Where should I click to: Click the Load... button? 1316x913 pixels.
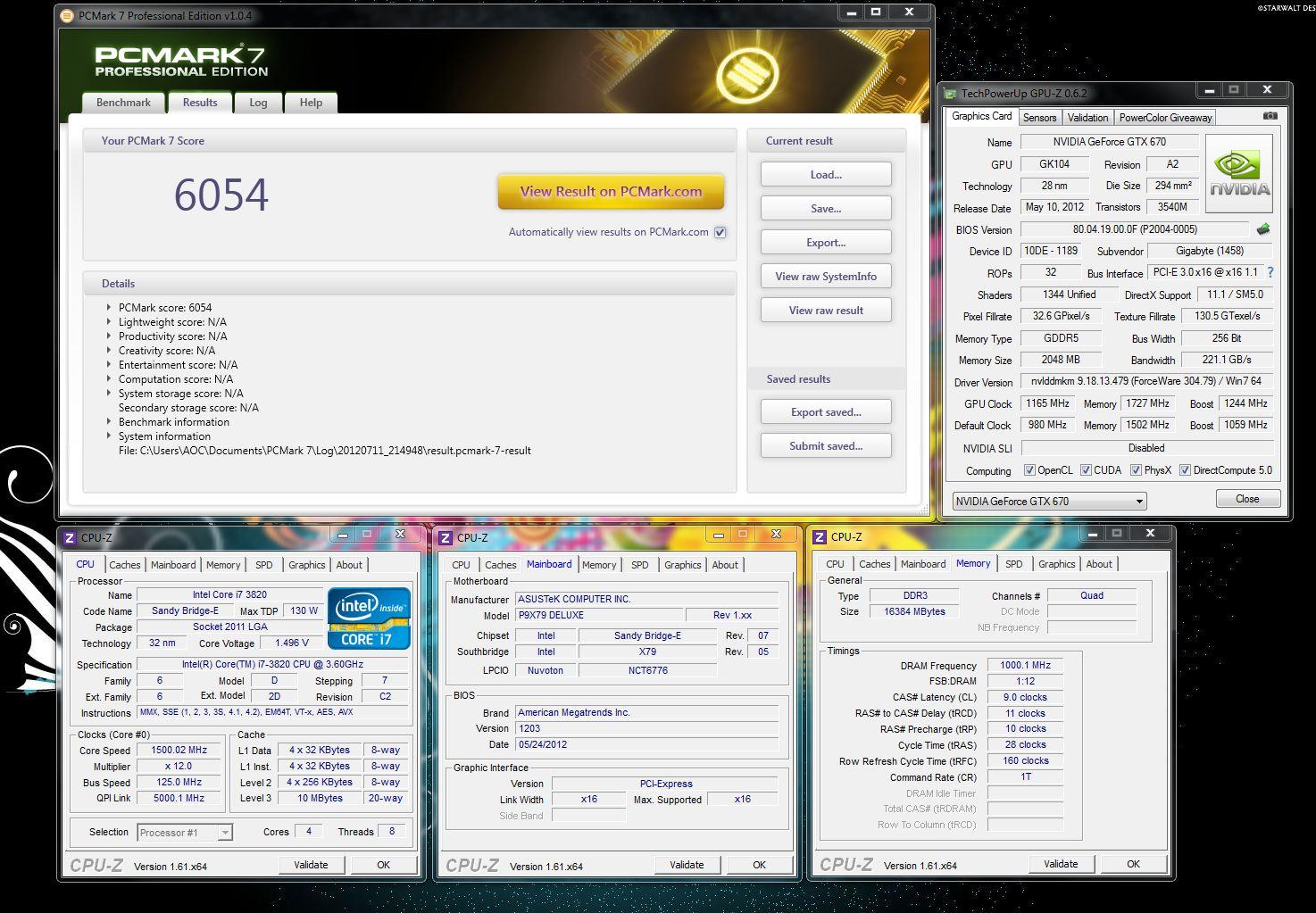pyautogui.click(x=826, y=175)
